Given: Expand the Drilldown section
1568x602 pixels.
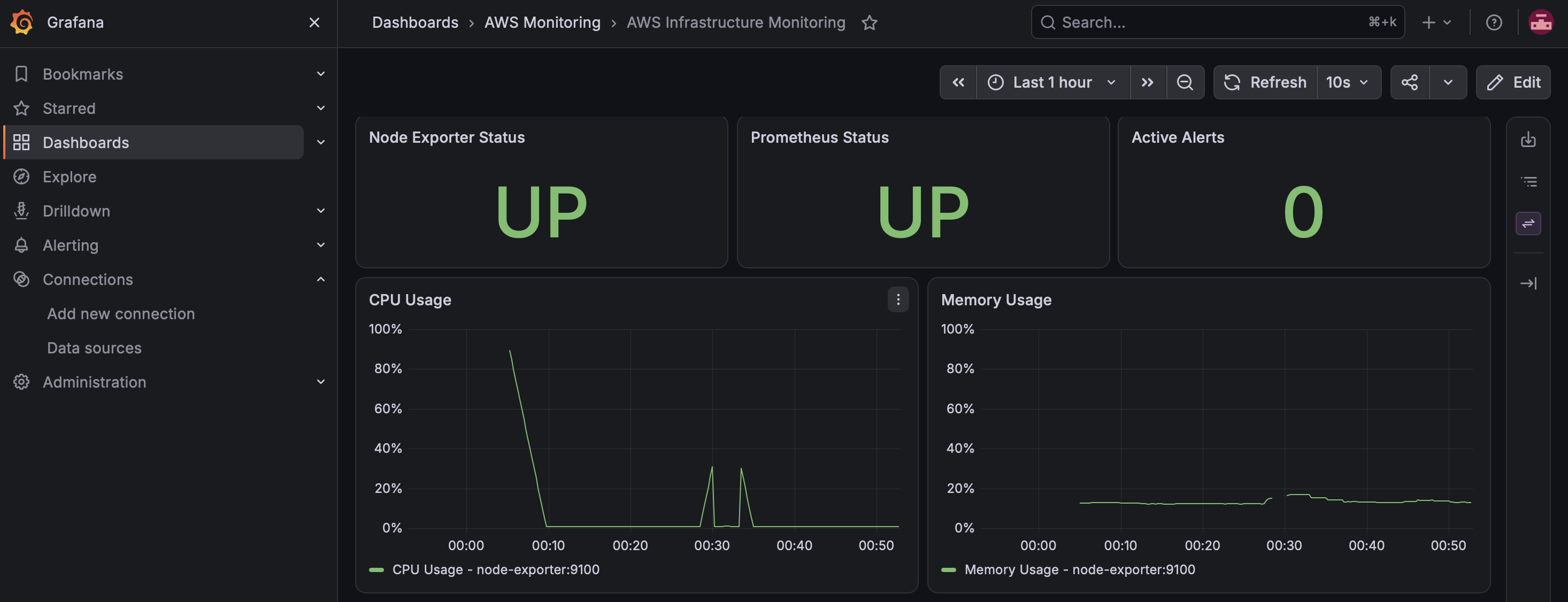Looking at the screenshot, I should click(x=321, y=211).
